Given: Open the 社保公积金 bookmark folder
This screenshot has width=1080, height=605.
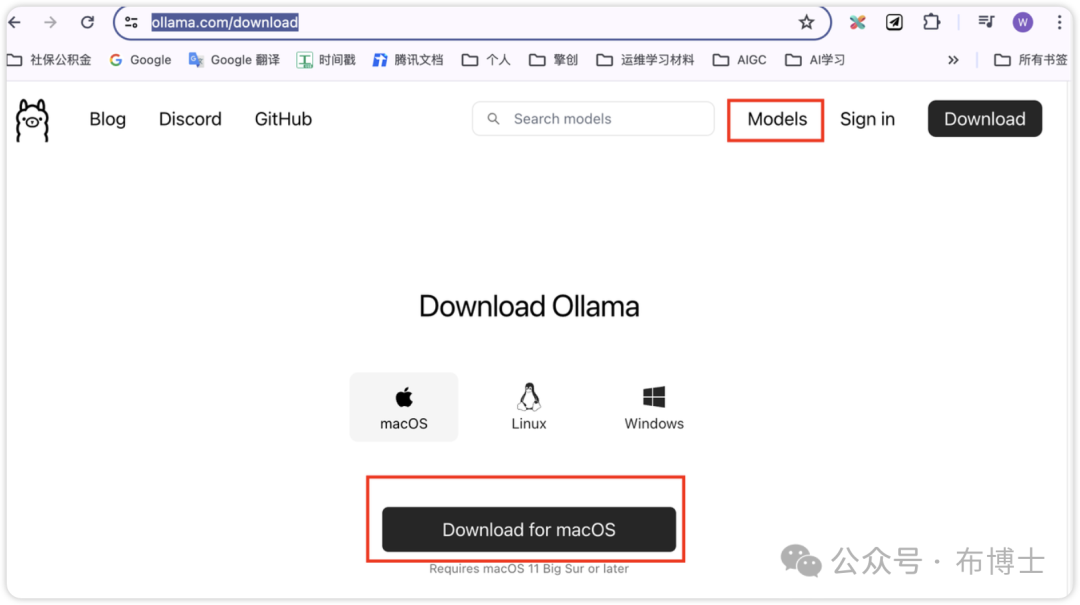Looking at the screenshot, I should point(49,60).
